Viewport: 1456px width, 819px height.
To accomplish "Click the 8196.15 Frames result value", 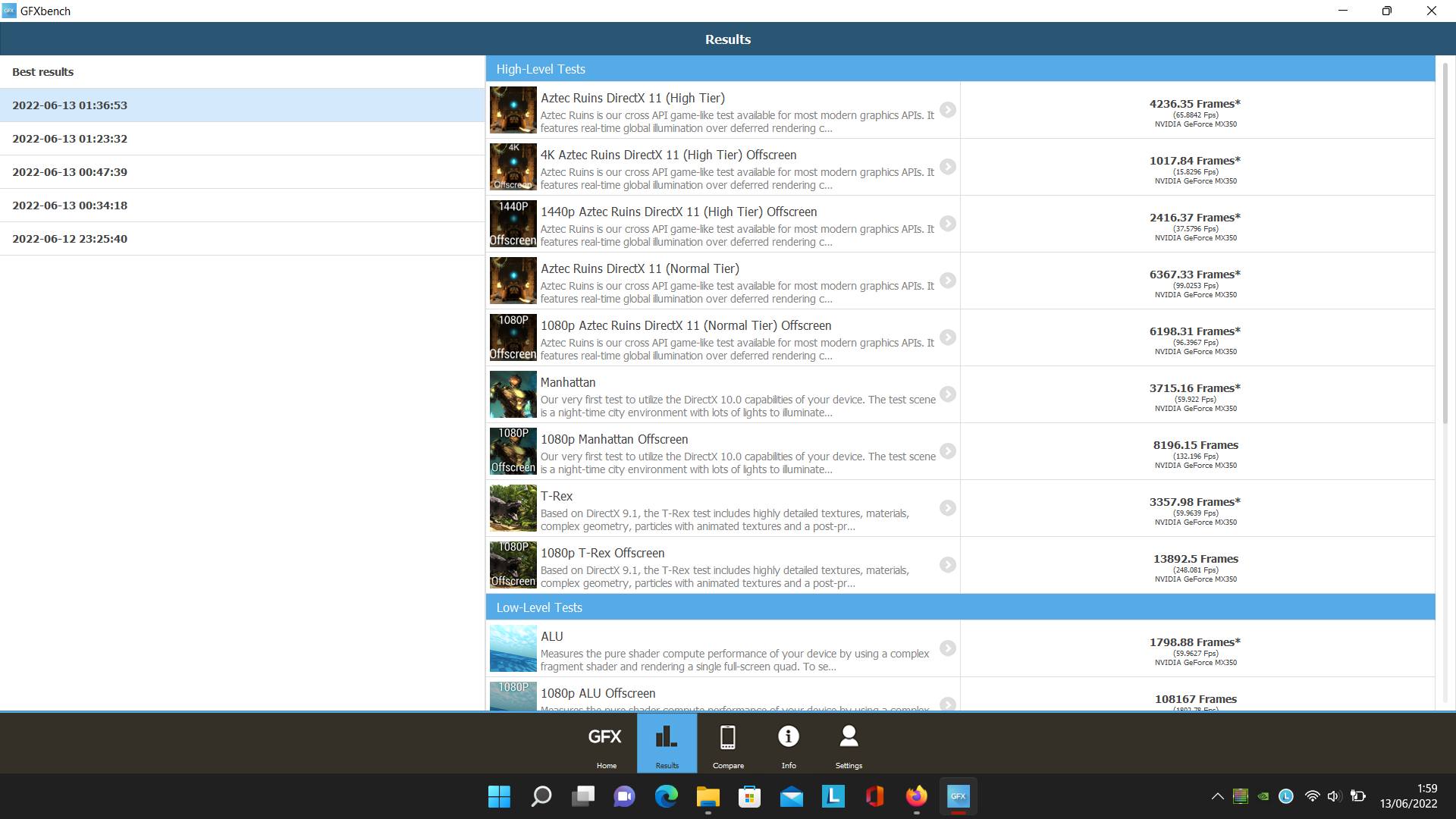I will 1196,445.
